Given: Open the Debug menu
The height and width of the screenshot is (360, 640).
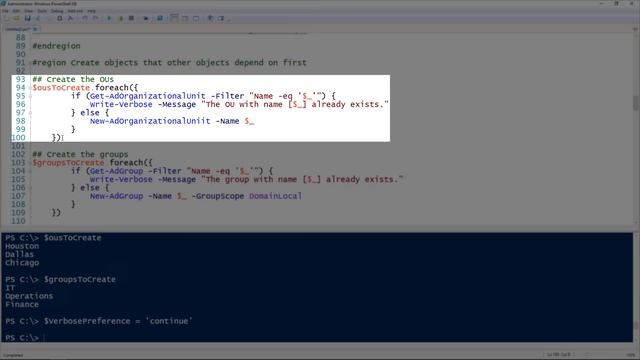Looking at the screenshot, I should click(x=57, y=11).
